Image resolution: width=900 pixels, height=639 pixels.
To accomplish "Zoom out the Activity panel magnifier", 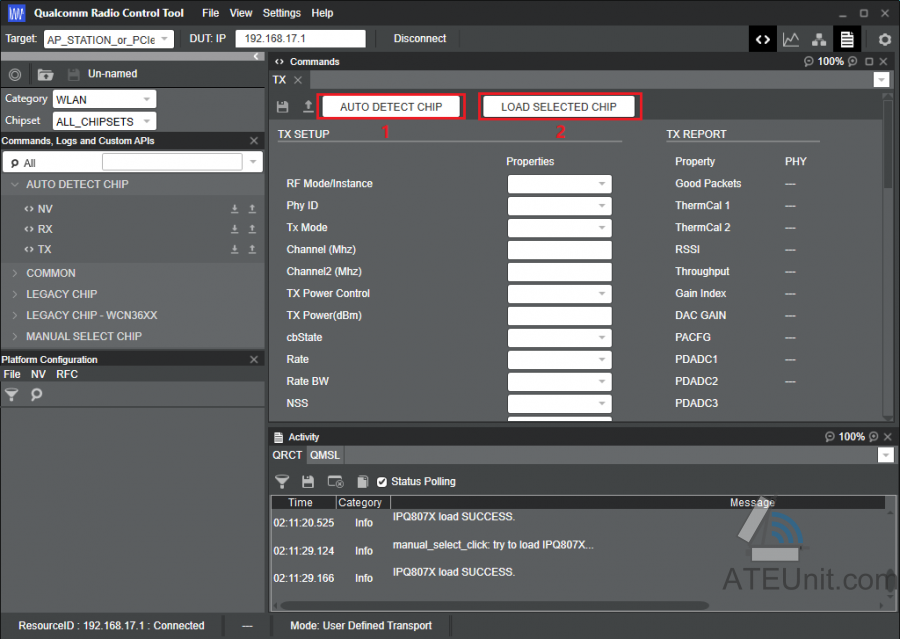I will 830,437.
